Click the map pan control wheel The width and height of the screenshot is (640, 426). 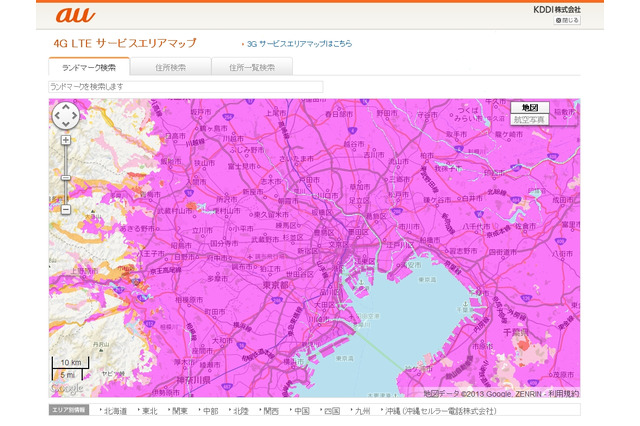click(65, 116)
